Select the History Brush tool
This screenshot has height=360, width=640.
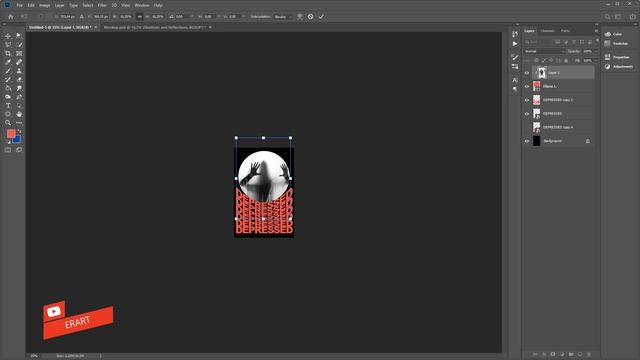click(x=8, y=80)
